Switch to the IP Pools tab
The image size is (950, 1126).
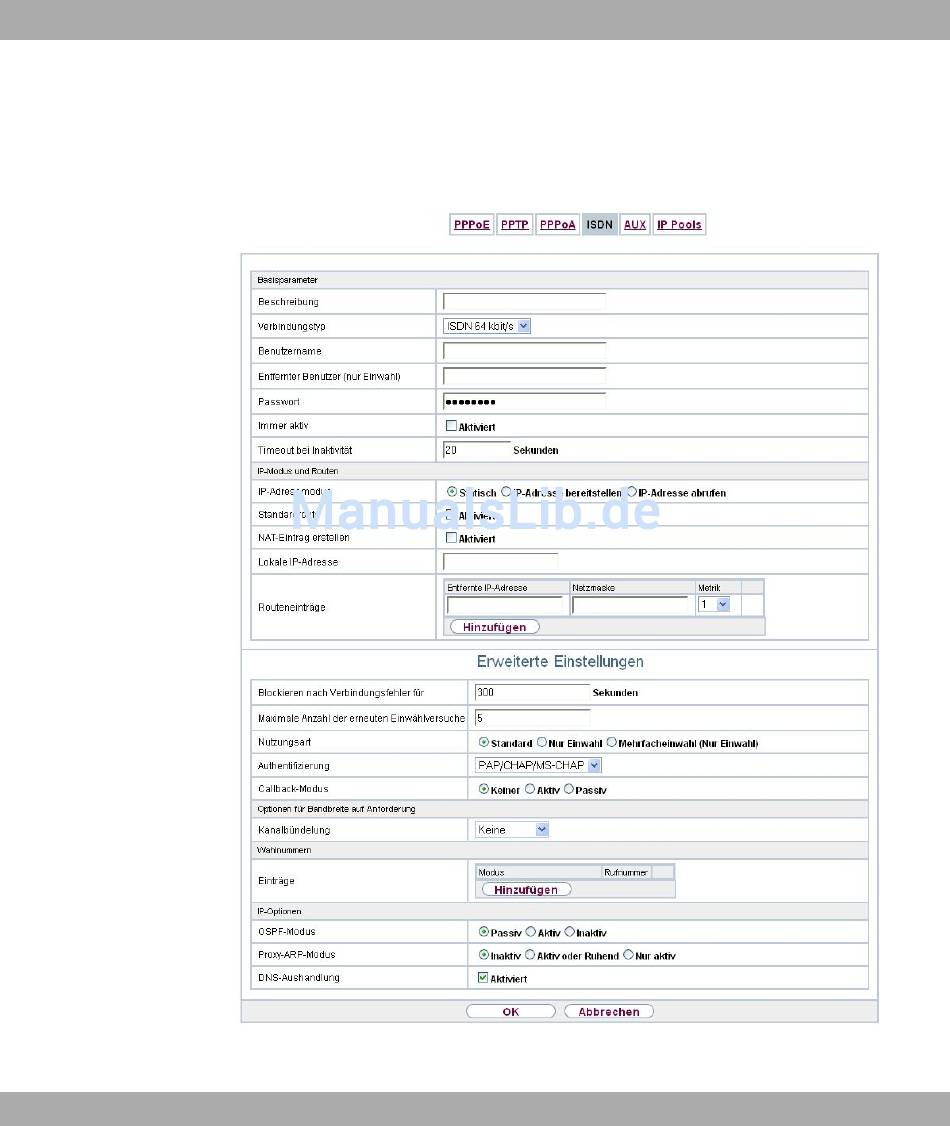point(679,225)
